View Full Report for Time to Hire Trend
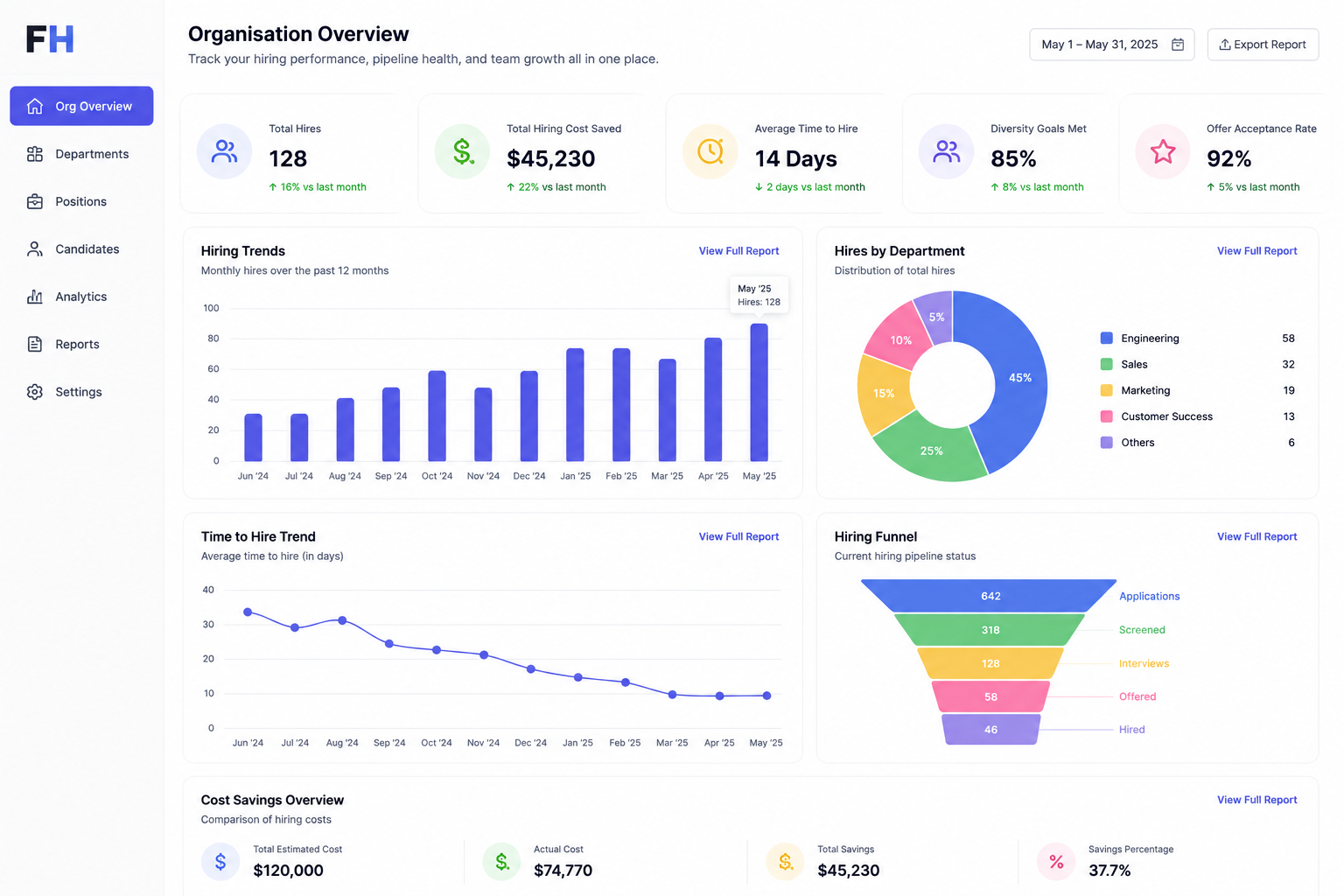1344x896 pixels. 738,537
